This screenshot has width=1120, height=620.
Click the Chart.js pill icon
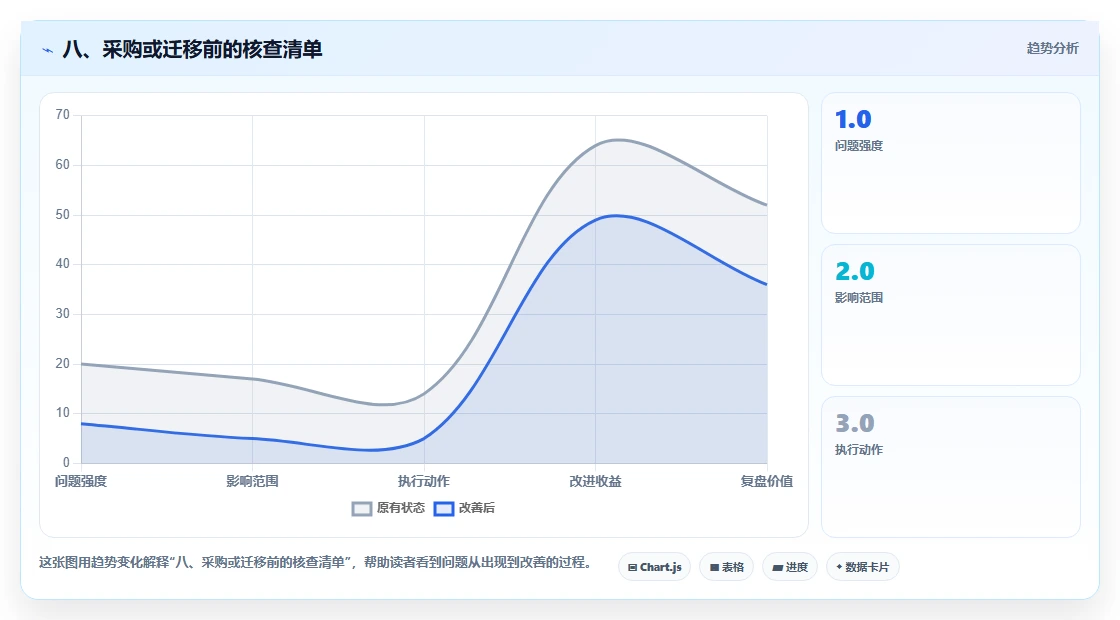pos(632,568)
